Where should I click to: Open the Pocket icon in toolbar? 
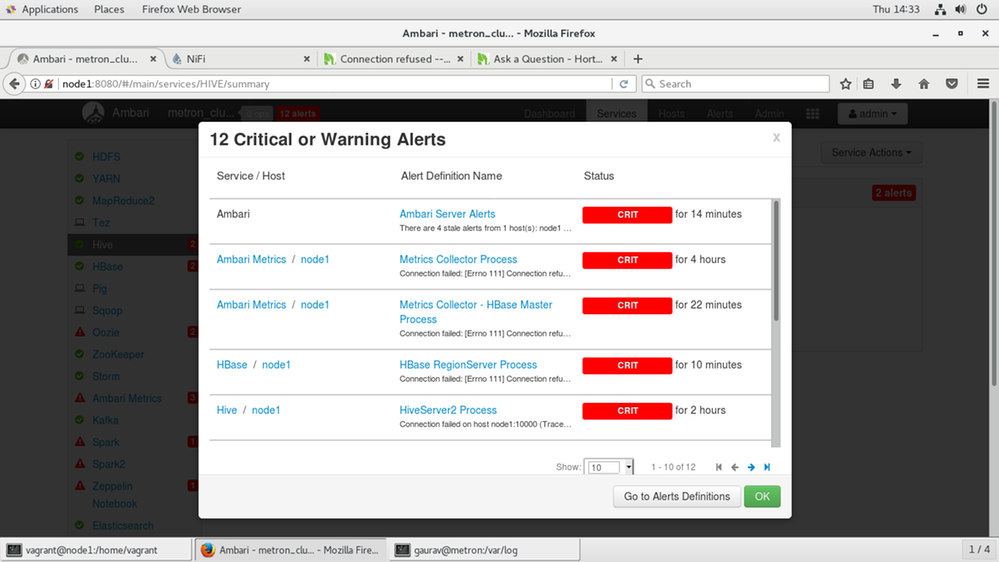[x=952, y=83]
